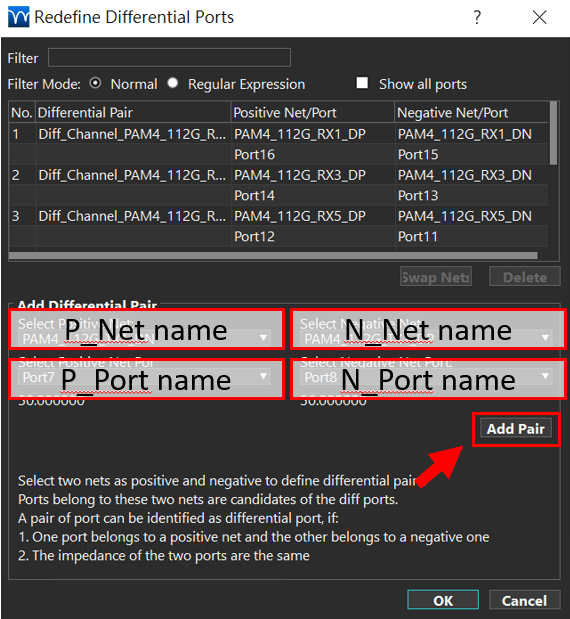Select the Port12 cell

click(x=313, y=237)
